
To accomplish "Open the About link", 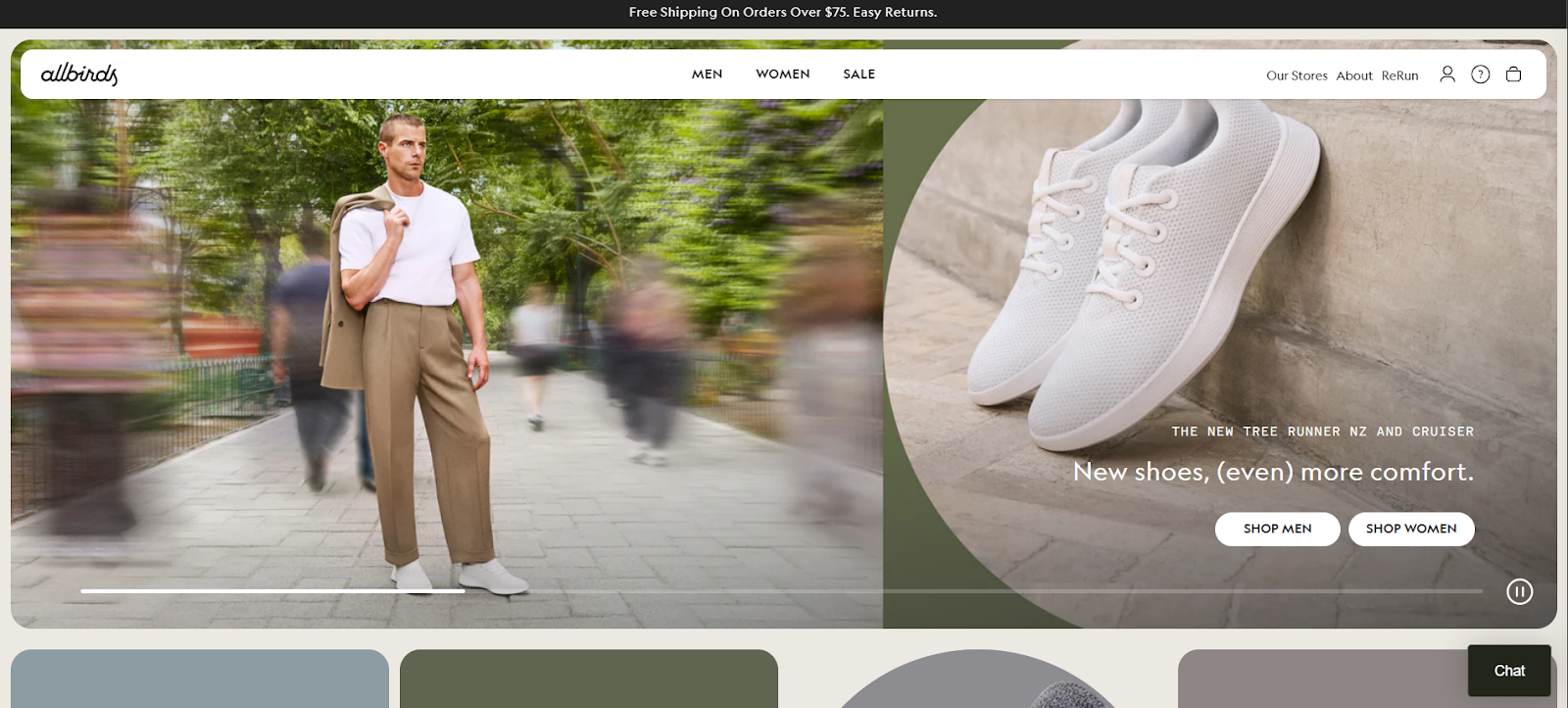I will pos(1354,76).
